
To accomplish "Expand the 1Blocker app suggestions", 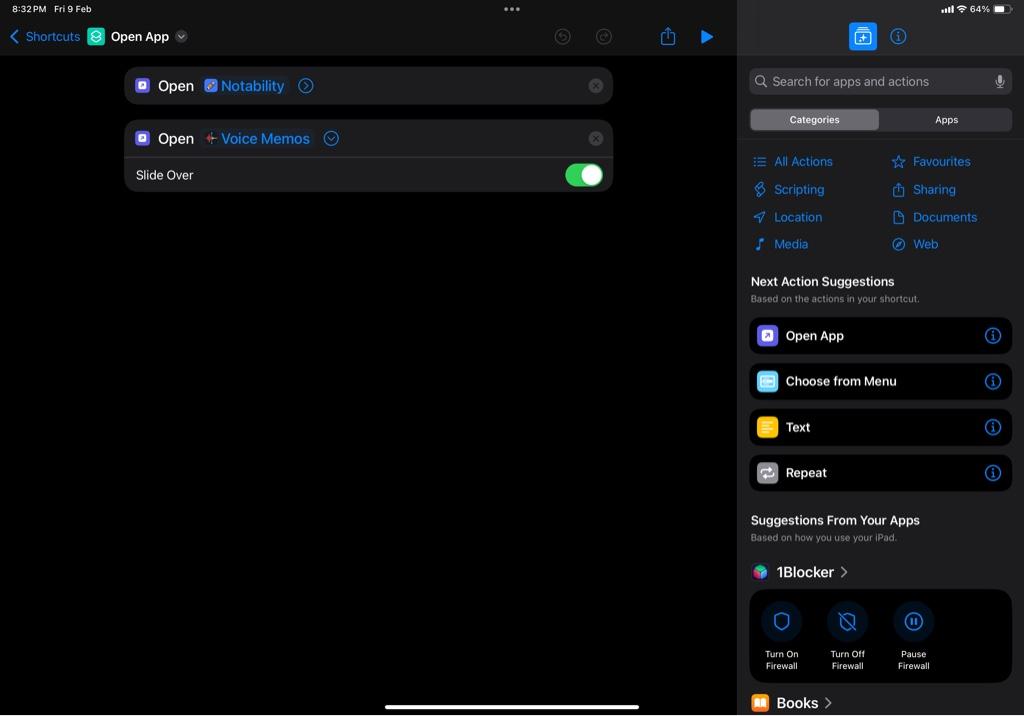I will pyautogui.click(x=799, y=572).
